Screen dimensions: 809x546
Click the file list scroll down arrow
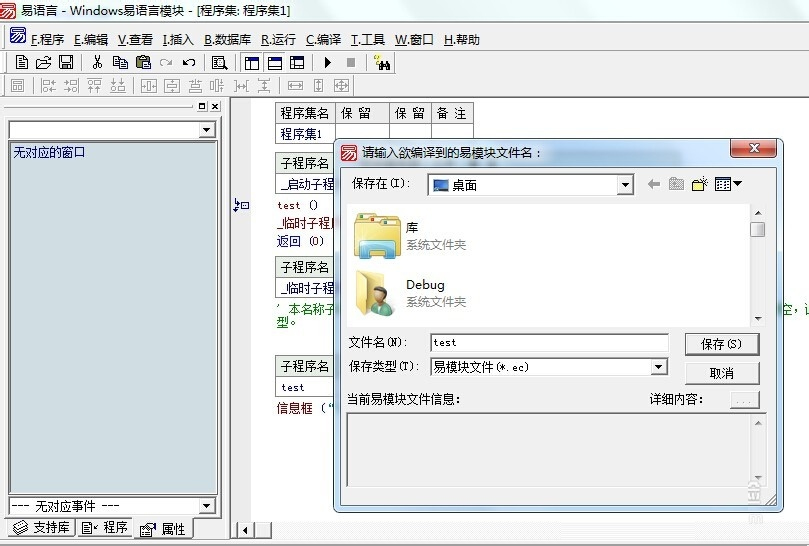758,319
